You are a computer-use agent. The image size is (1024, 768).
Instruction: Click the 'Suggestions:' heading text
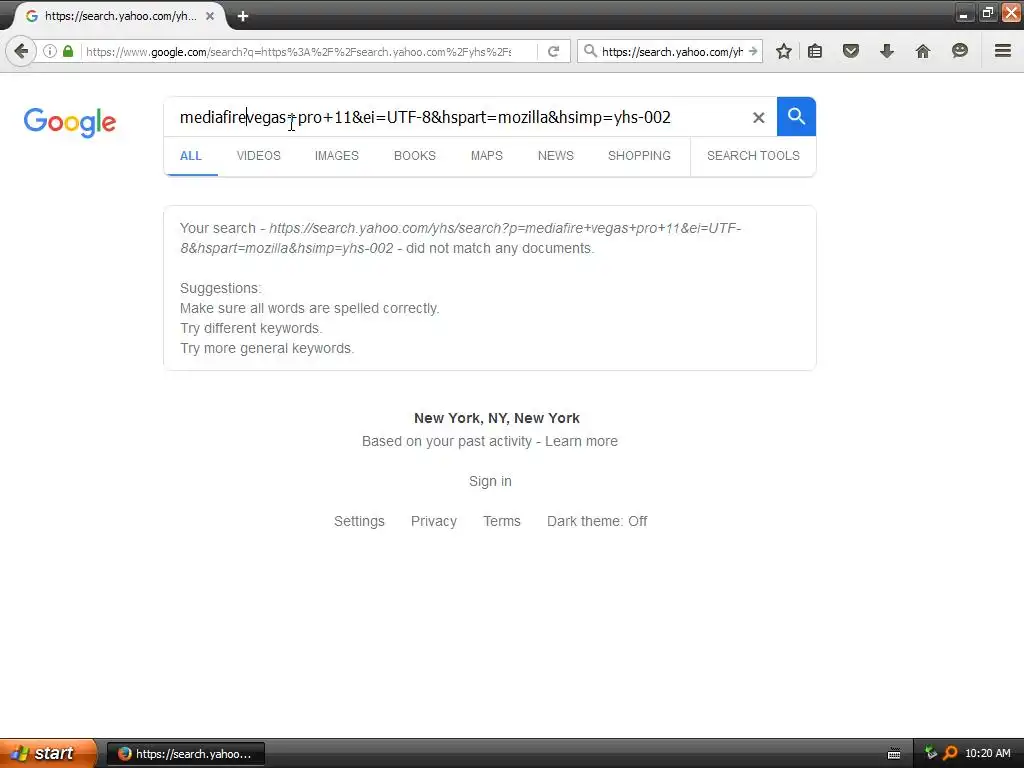coord(221,288)
